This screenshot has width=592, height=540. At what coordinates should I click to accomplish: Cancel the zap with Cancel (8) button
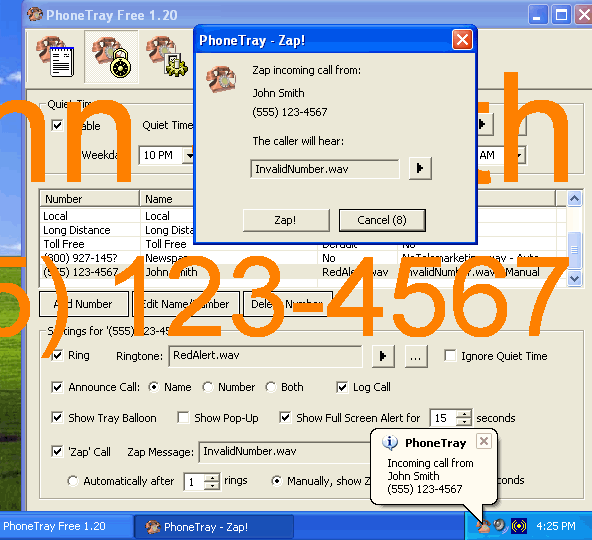382,220
